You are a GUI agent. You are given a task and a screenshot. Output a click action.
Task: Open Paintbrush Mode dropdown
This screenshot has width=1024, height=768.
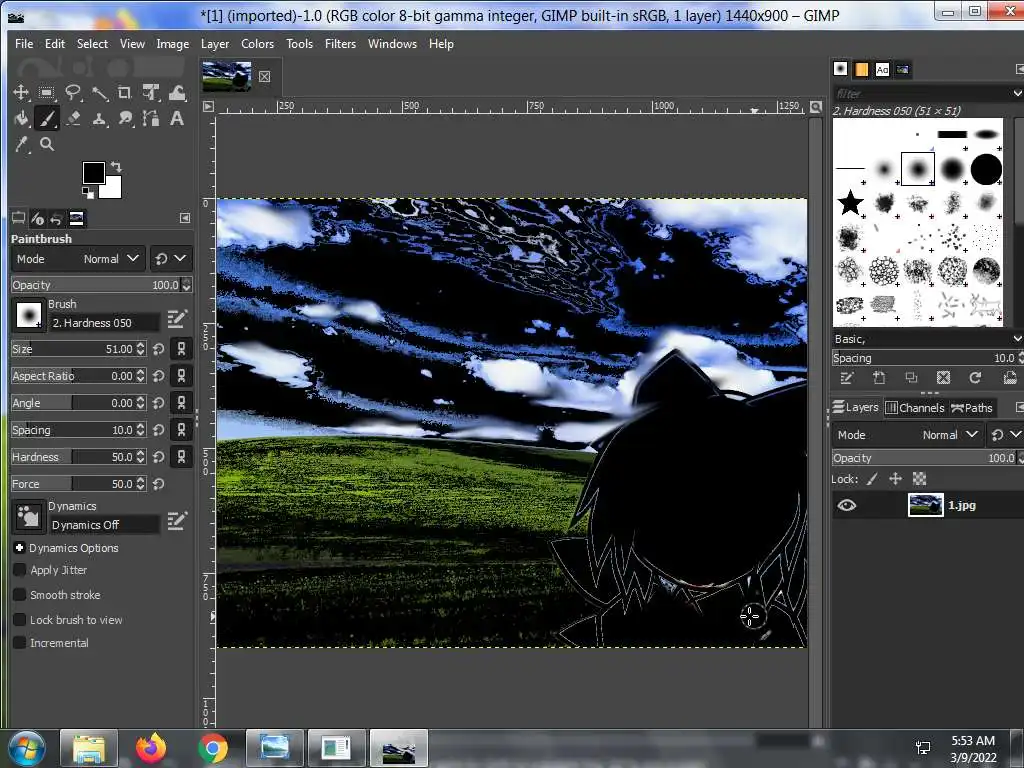(78, 259)
